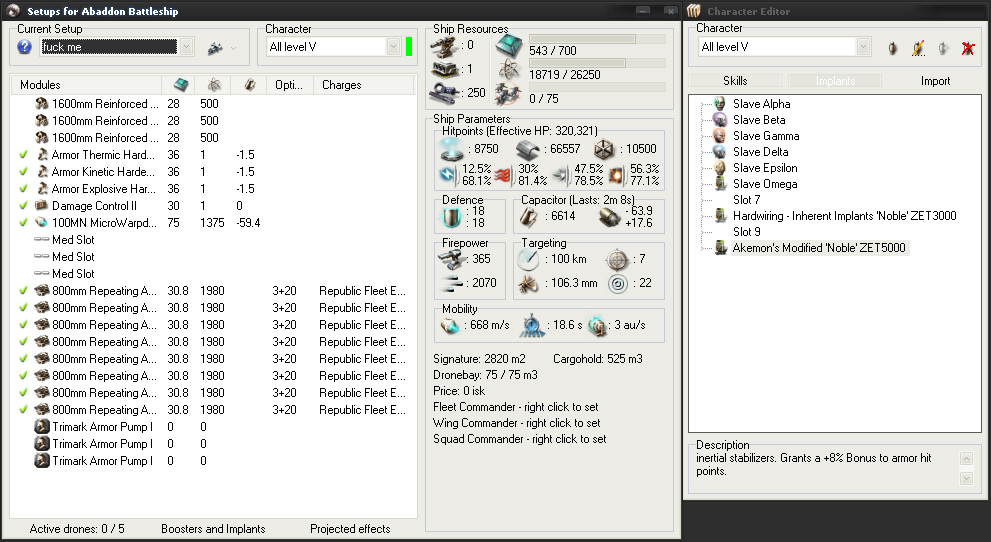The width and height of the screenshot is (991, 542).
Task: Open the Projected effects section
Action: [x=350, y=529]
